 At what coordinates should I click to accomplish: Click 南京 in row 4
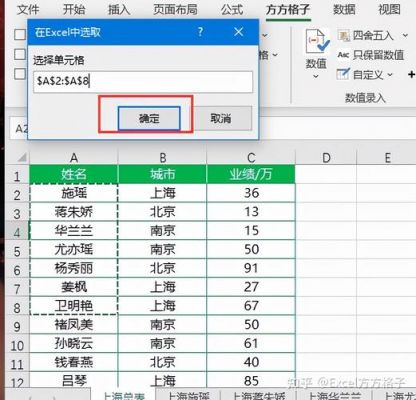(x=162, y=231)
